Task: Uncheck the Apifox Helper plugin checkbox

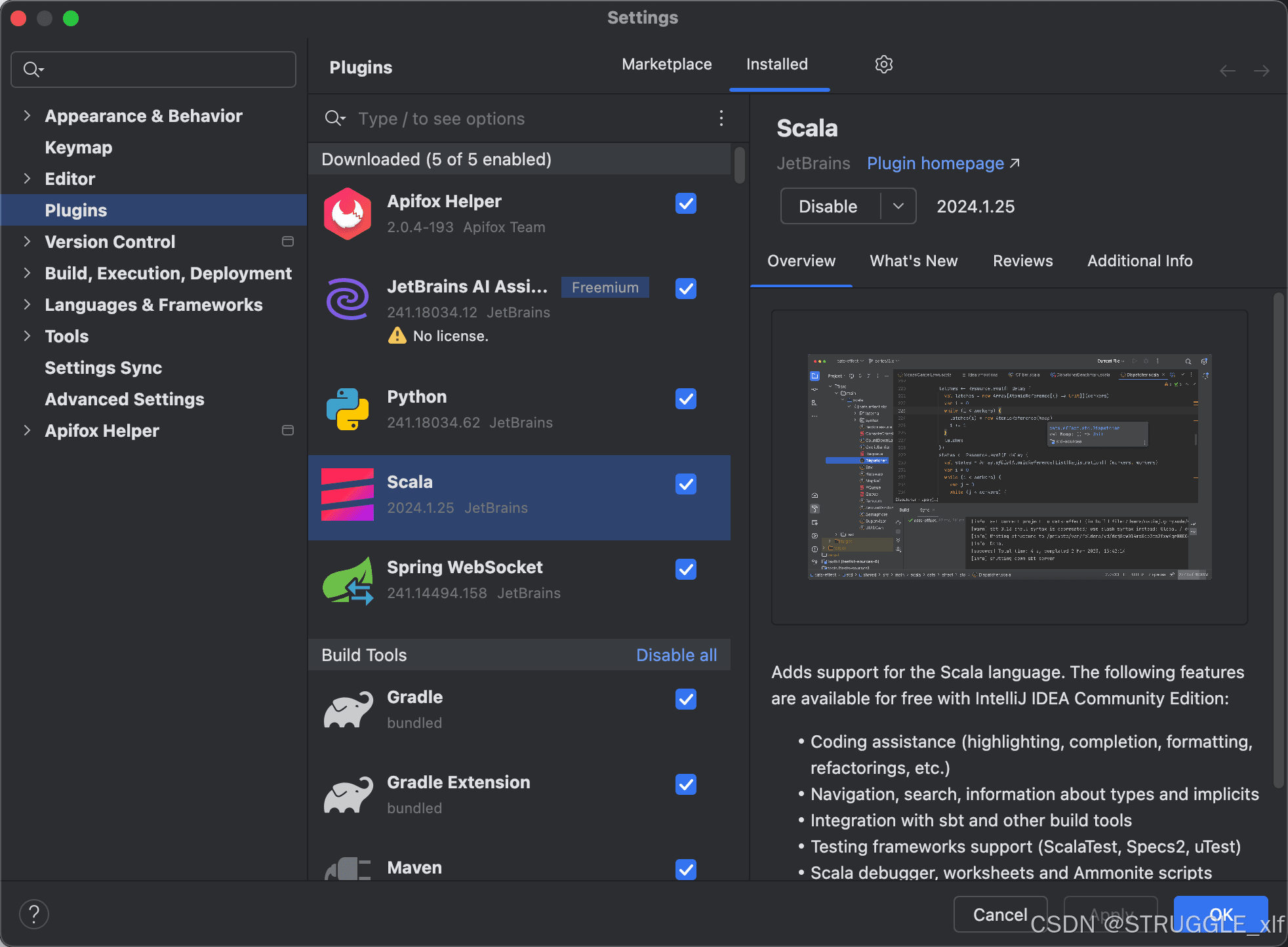Action: pyautogui.click(x=686, y=203)
